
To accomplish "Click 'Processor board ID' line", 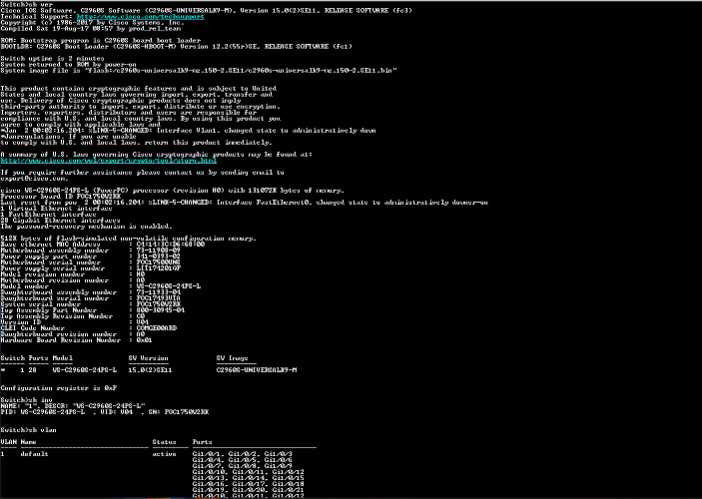I will [60, 196].
